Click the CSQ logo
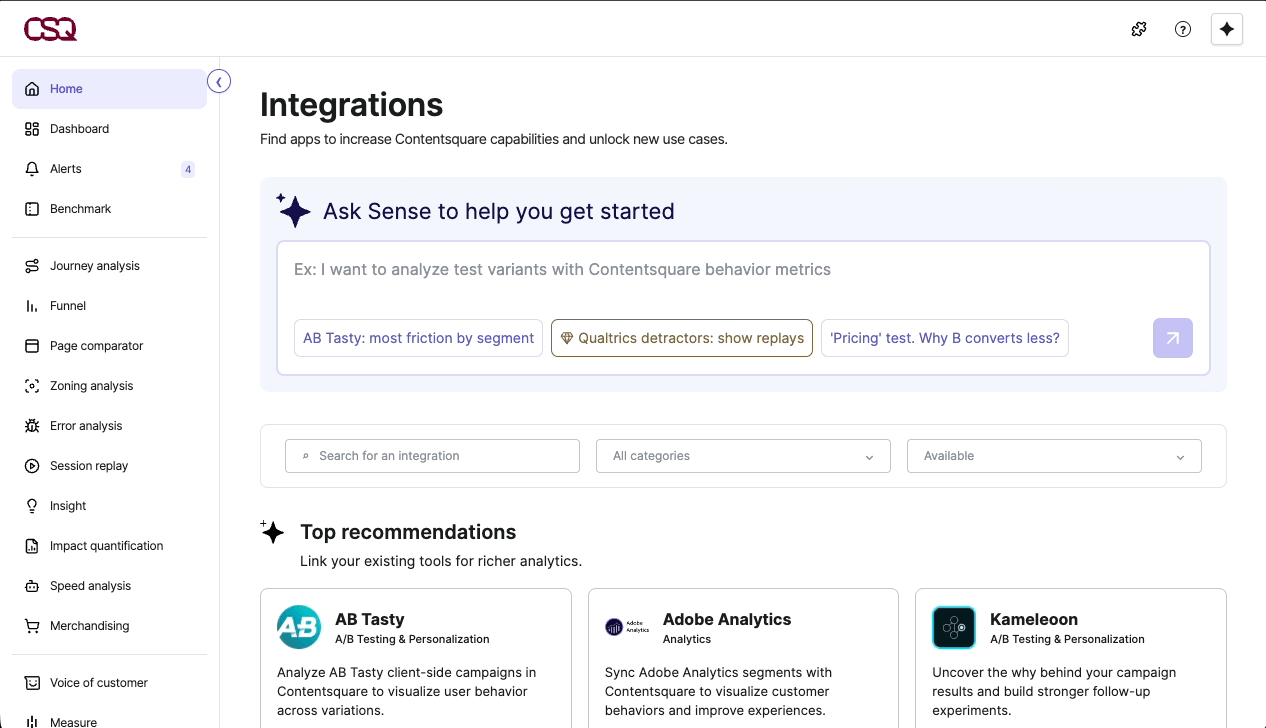1266x728 pixels. click(50, 29)
